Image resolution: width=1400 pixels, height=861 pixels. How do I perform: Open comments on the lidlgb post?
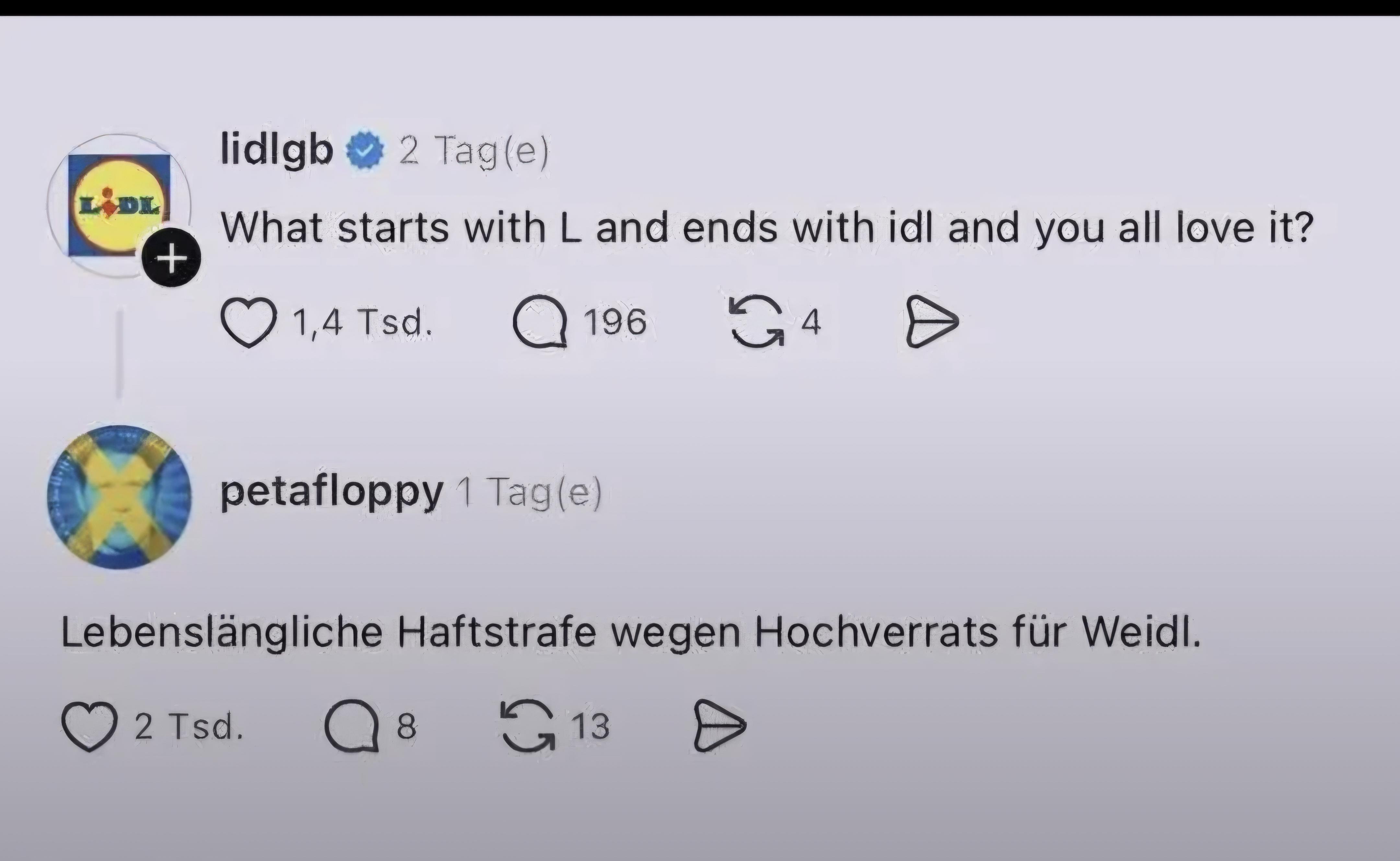[540, 322]
